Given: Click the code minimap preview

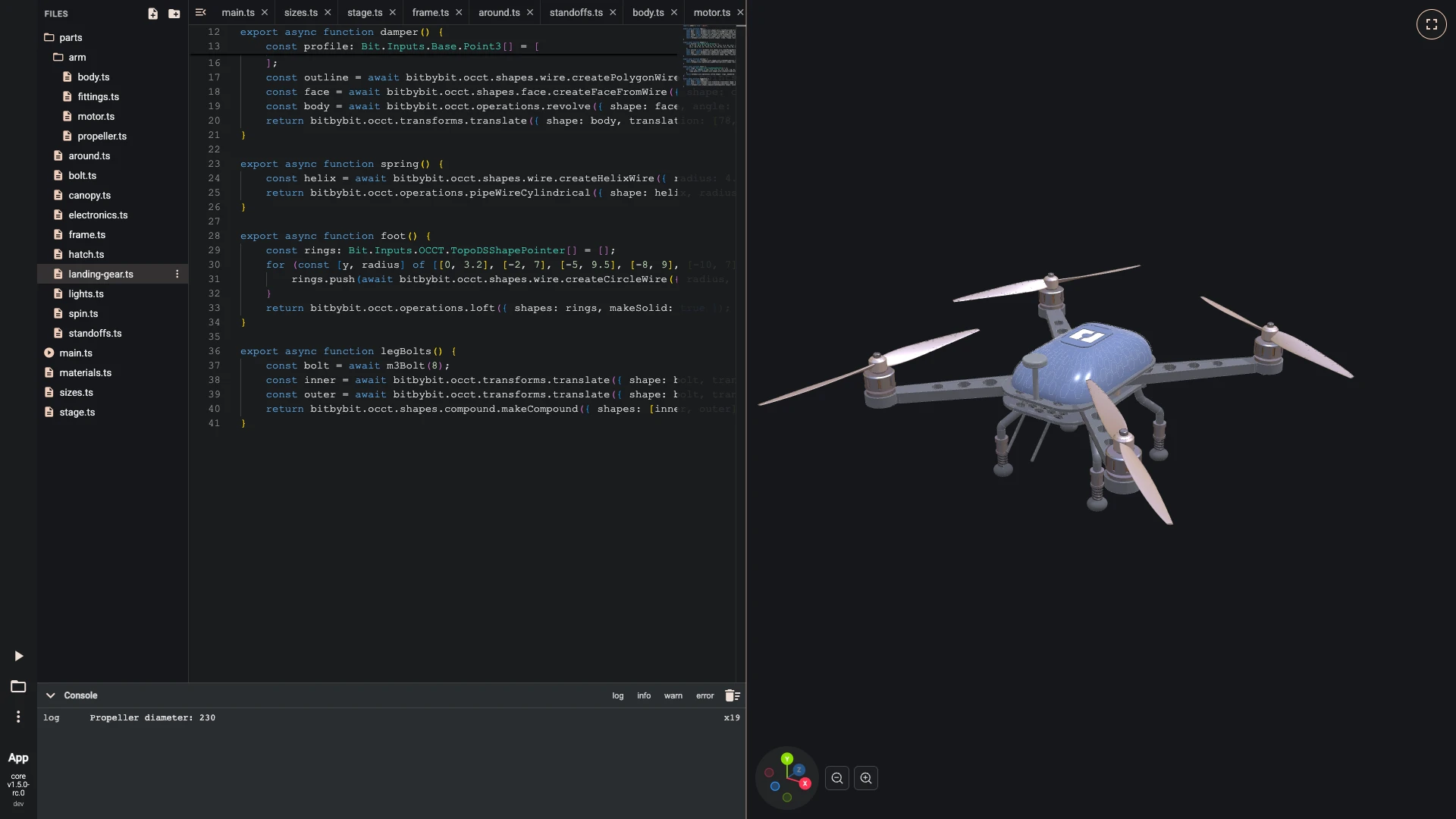Looking at the screenshot, I should (x=710, y=57).
